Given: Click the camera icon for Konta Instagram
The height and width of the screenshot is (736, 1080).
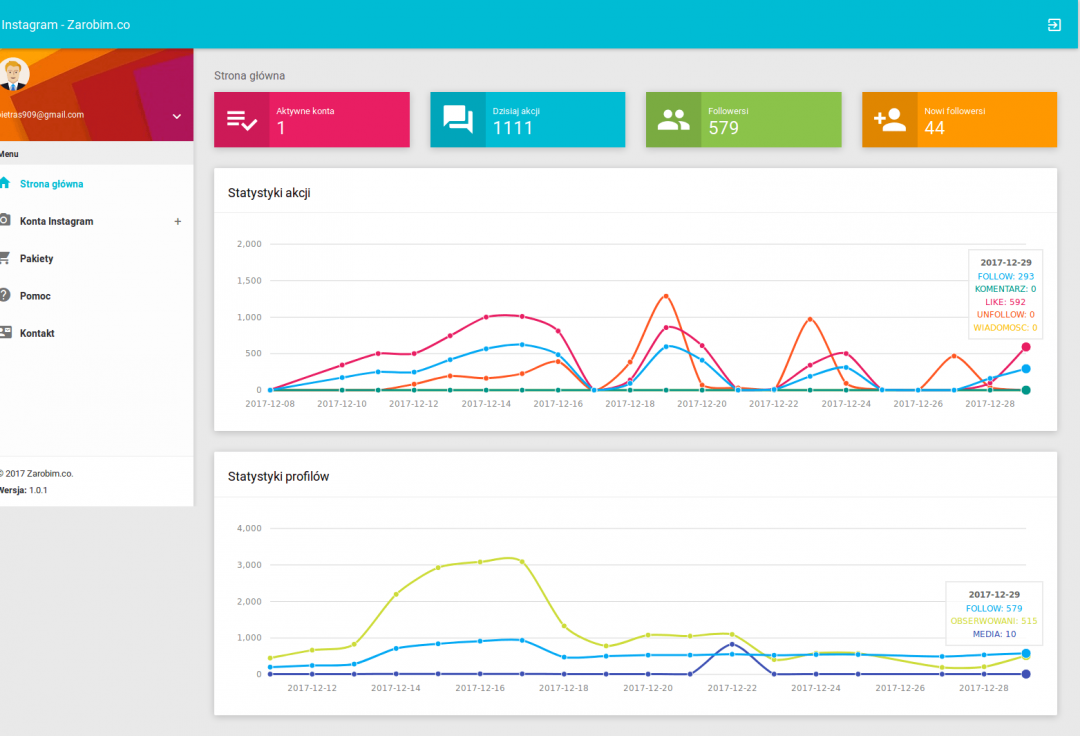Looking at the screenshot, I should click(5, 220).
